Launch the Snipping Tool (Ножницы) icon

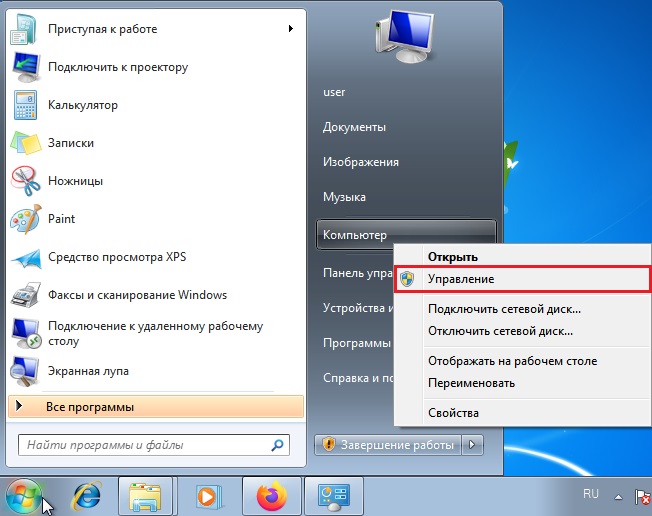pyautogui.click(x=26, y=181)
